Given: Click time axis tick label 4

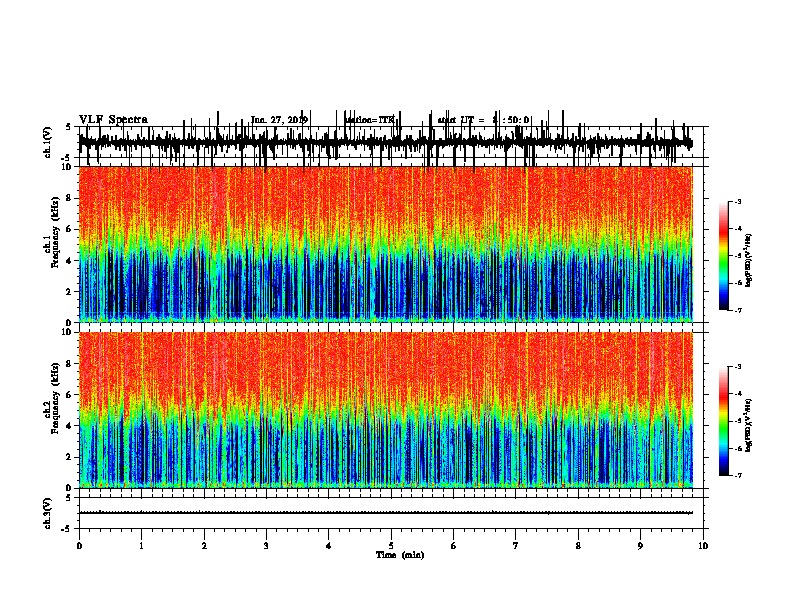Looking at the screenshot, I should click(x=329, y=546).
